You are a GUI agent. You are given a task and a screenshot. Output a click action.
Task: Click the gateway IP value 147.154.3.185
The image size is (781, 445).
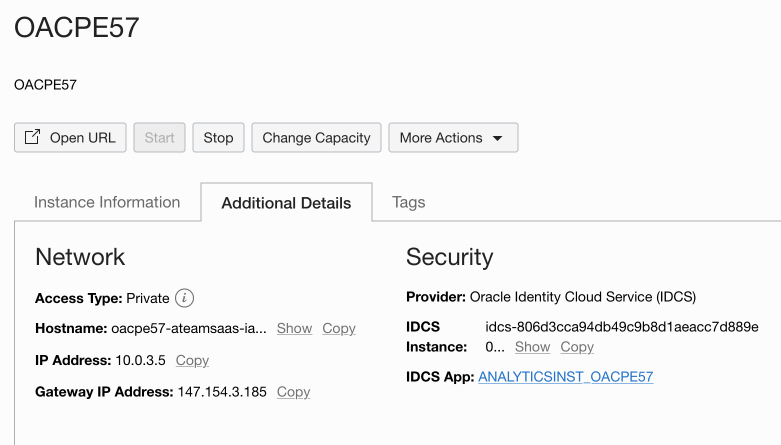coord(222,392)
